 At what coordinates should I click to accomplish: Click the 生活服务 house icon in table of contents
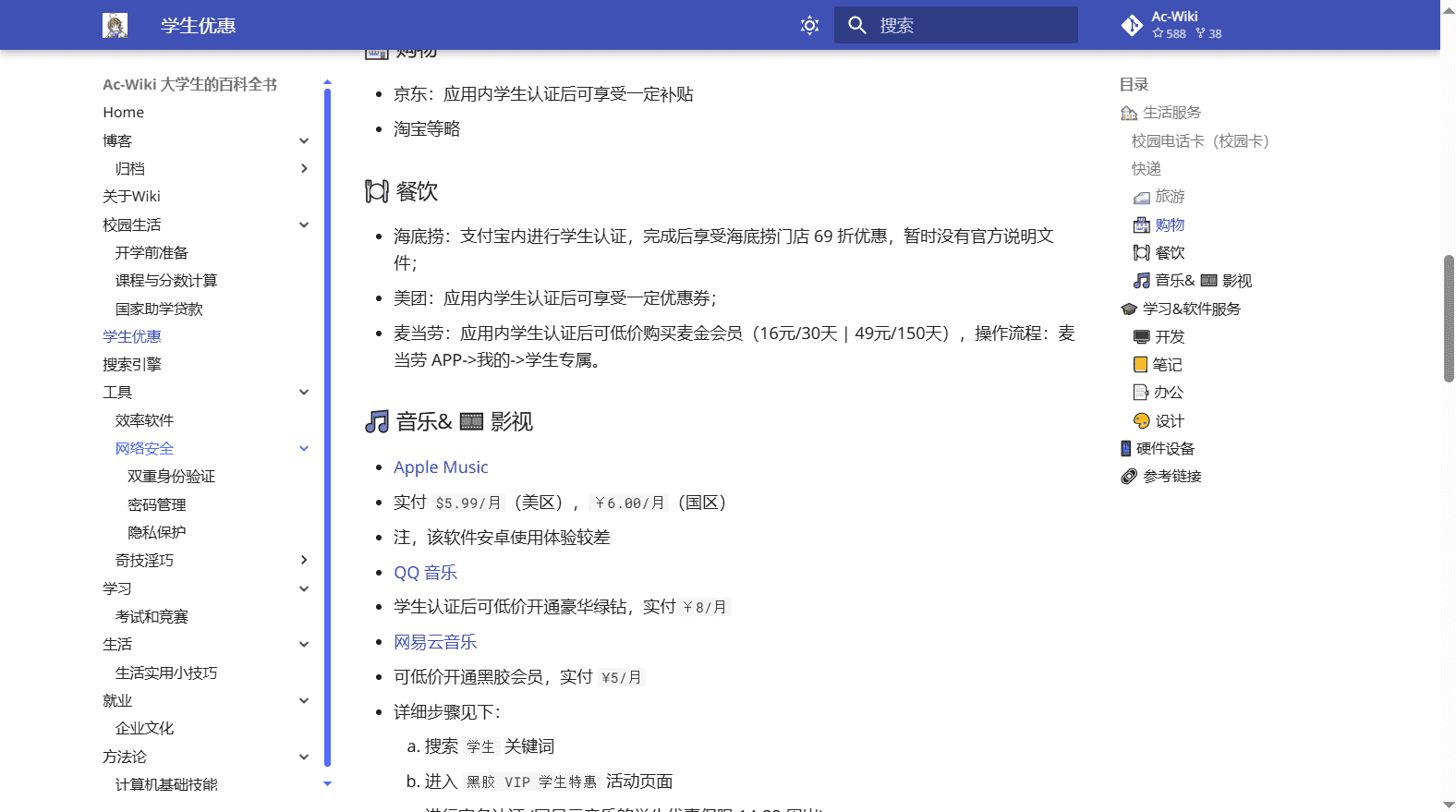[1128, 113]
